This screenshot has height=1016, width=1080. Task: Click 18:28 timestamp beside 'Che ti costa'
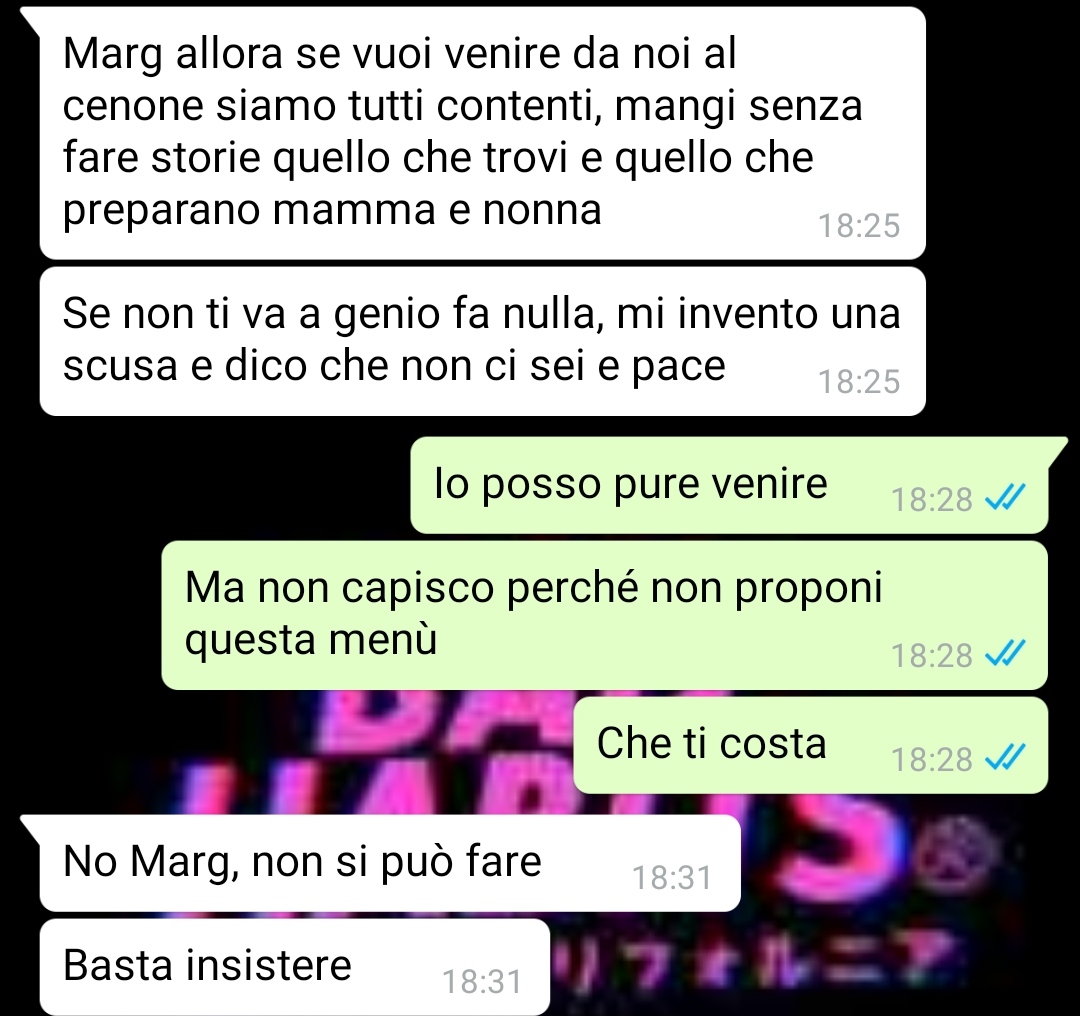[931, 759]
